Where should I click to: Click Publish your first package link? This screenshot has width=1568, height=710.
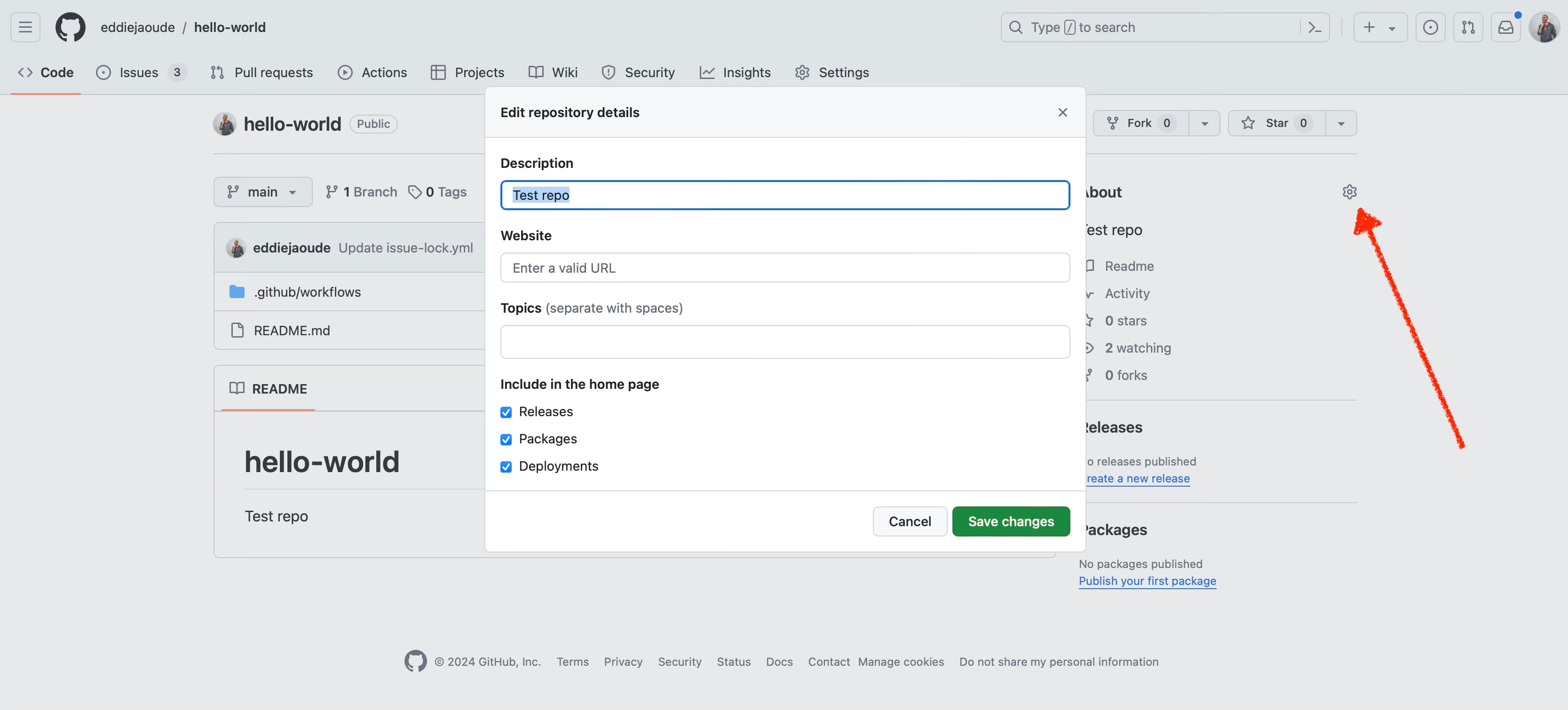pos(1148,581)
